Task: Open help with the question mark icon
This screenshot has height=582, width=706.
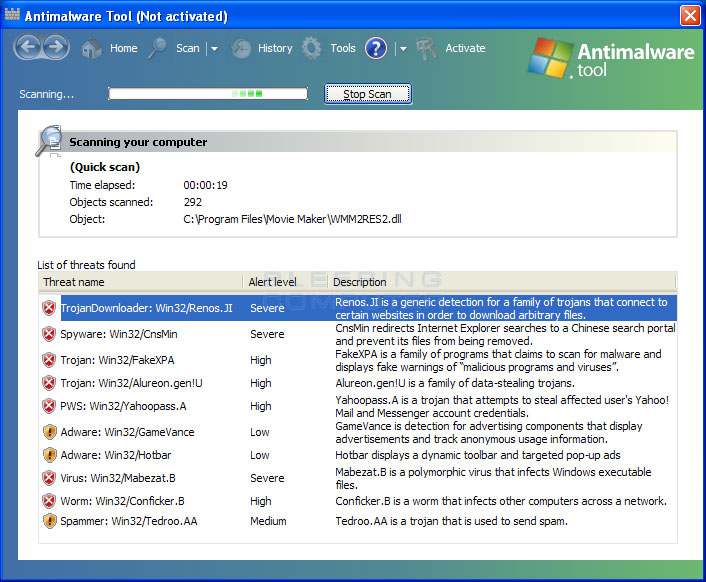Action: click(x=376, y=48)
